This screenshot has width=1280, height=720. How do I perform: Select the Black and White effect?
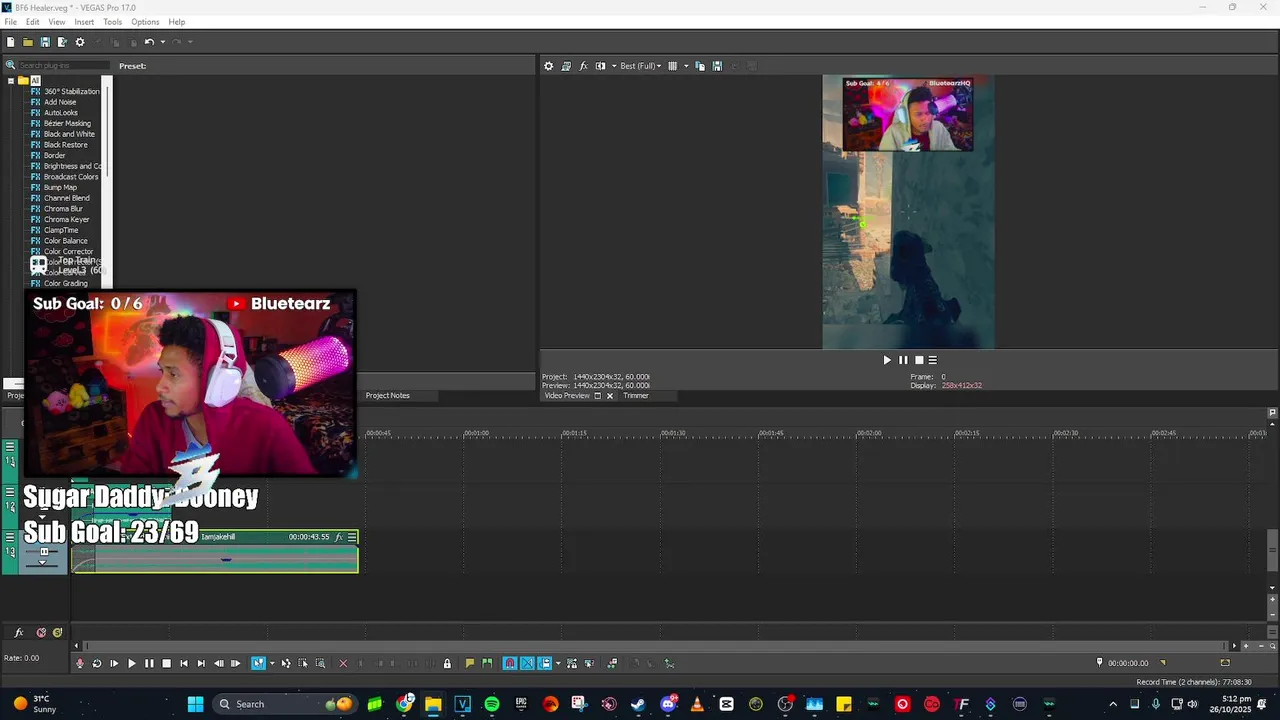tap(69, 134)
